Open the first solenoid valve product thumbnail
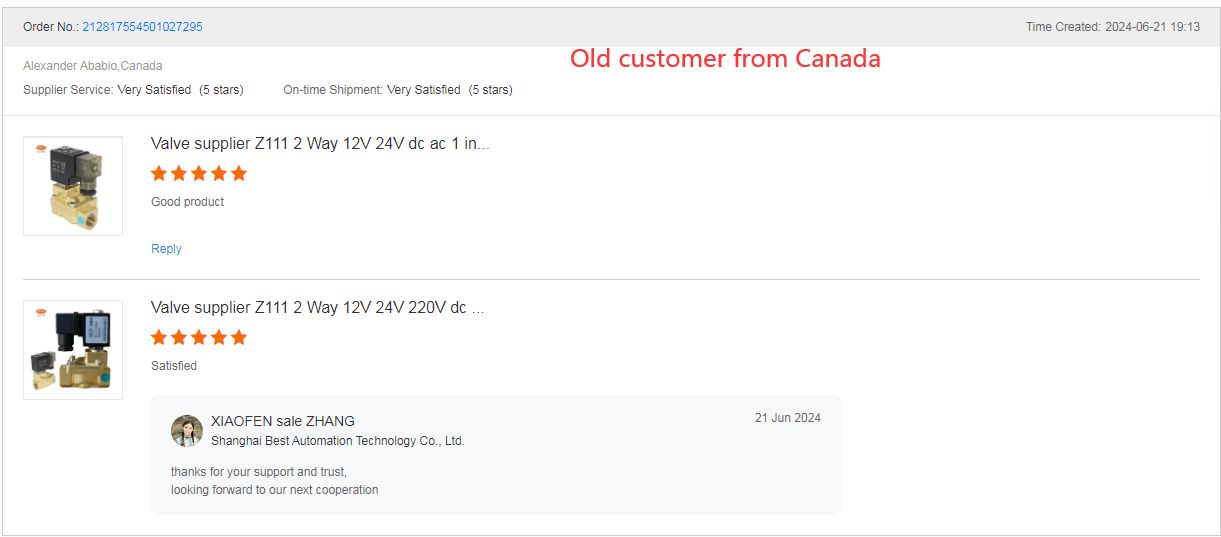This screenshot has height=537, width=1221. (x=73, y=186)
